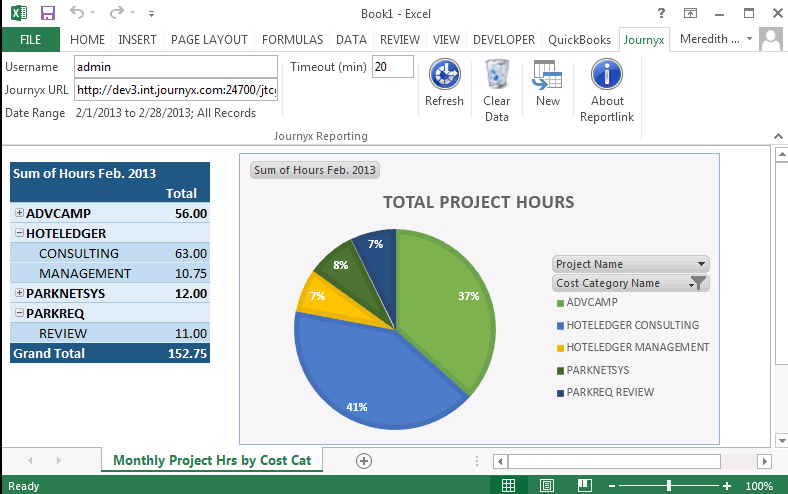788x494 pixels.
Task: Switch to the DEVELOPER tab
Action: pyautogui.click(x=504, y=40)
